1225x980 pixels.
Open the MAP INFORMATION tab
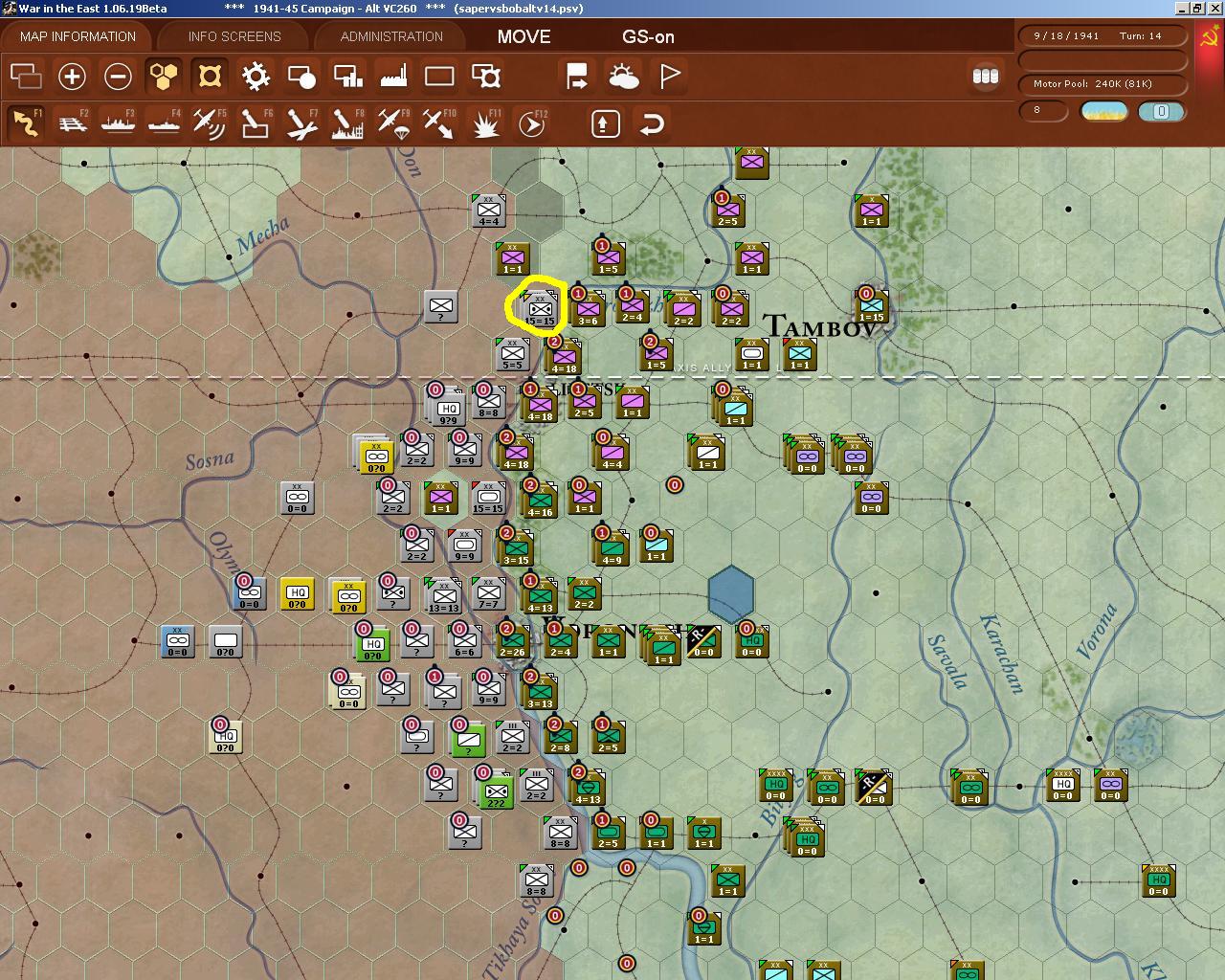(78, 36)
